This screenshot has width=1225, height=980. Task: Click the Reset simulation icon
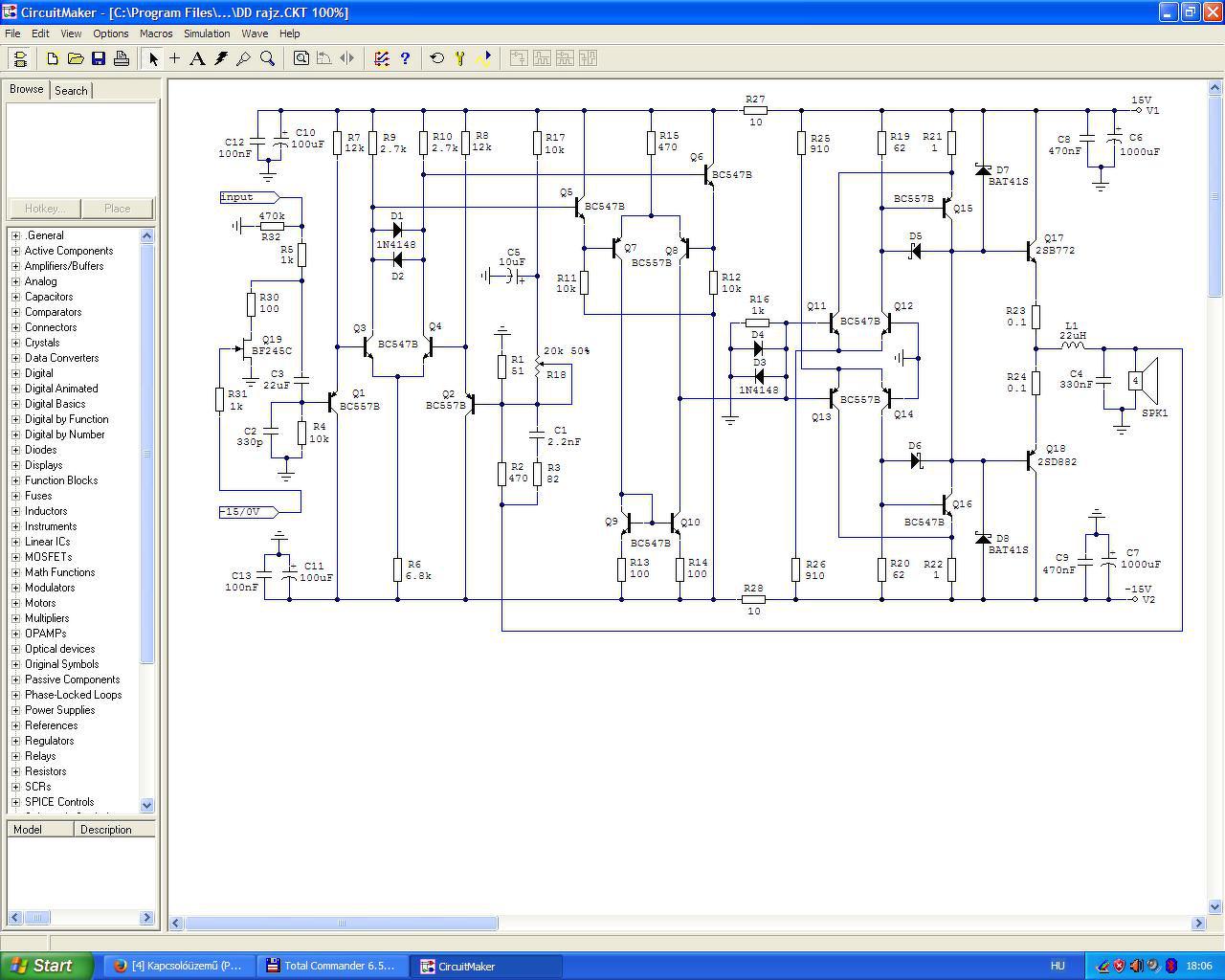click(437, 58)
